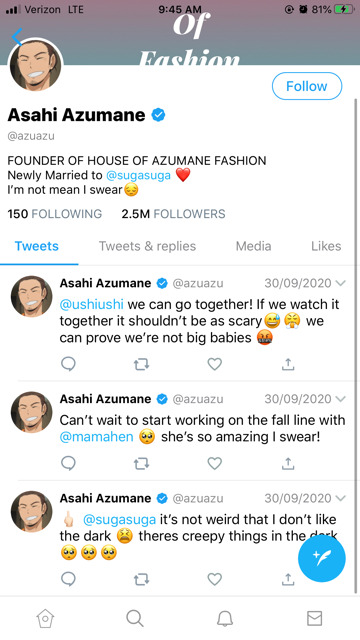Reply to the @ushiushi tweet
Screen dimensions: 360x640
point(68,364)
